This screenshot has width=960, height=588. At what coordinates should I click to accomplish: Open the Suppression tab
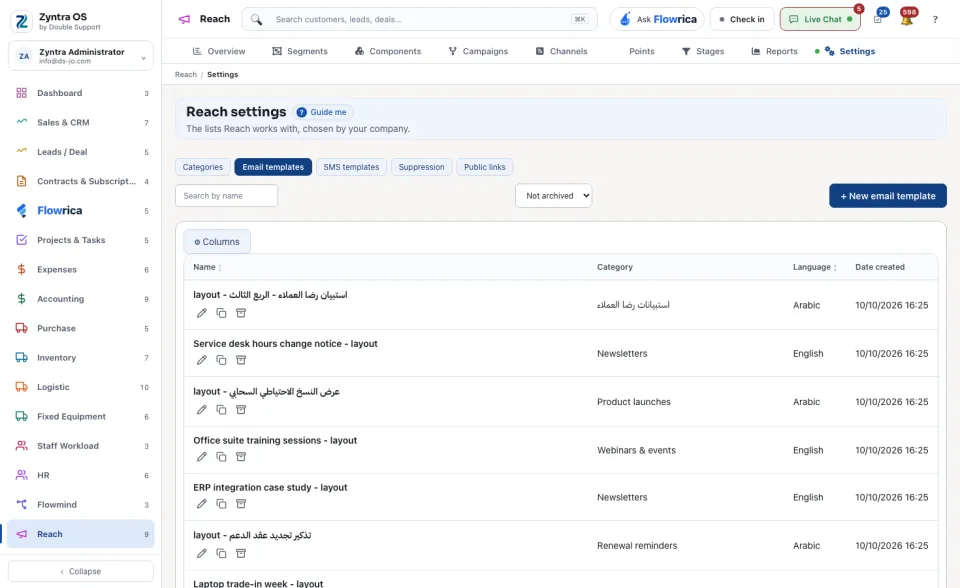click(421, 167)
